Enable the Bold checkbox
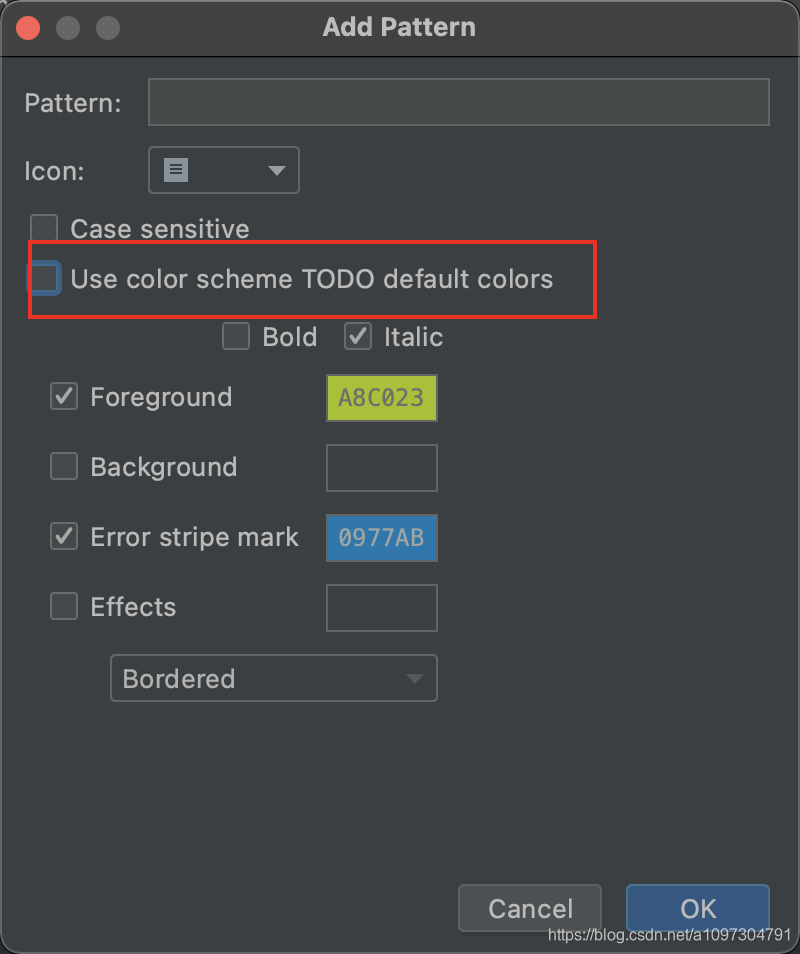The image size is (800, 954). (236, 336)
